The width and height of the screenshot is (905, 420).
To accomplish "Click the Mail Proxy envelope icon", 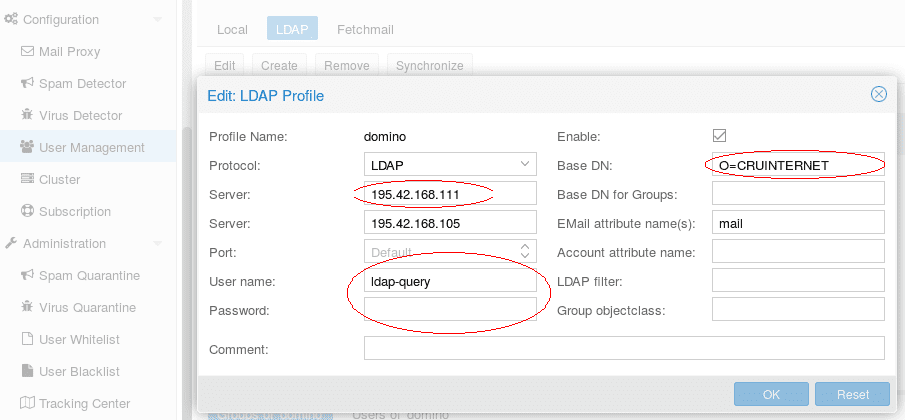I will click(28, 52).
